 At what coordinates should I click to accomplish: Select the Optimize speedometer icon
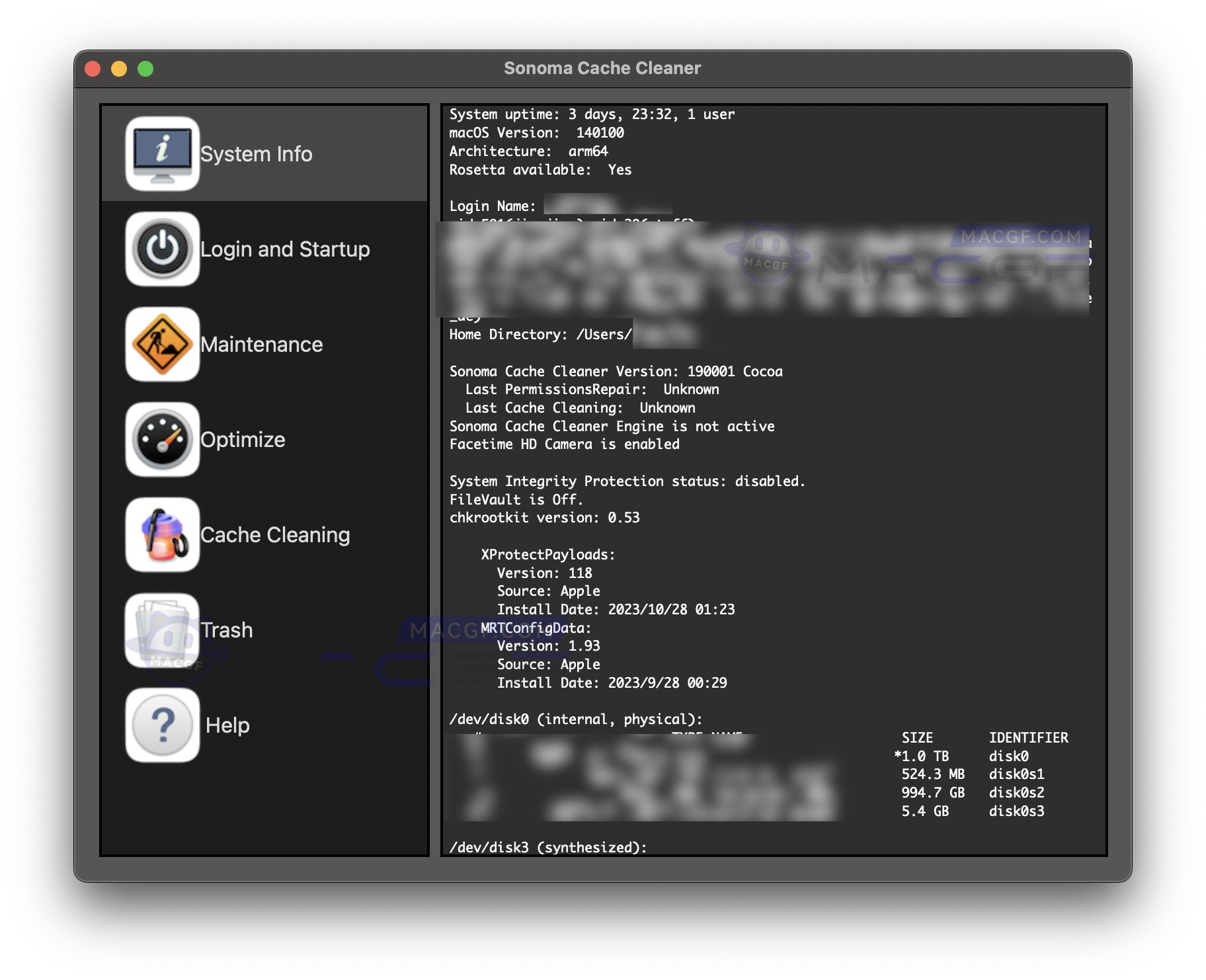[x=162, y=439]
